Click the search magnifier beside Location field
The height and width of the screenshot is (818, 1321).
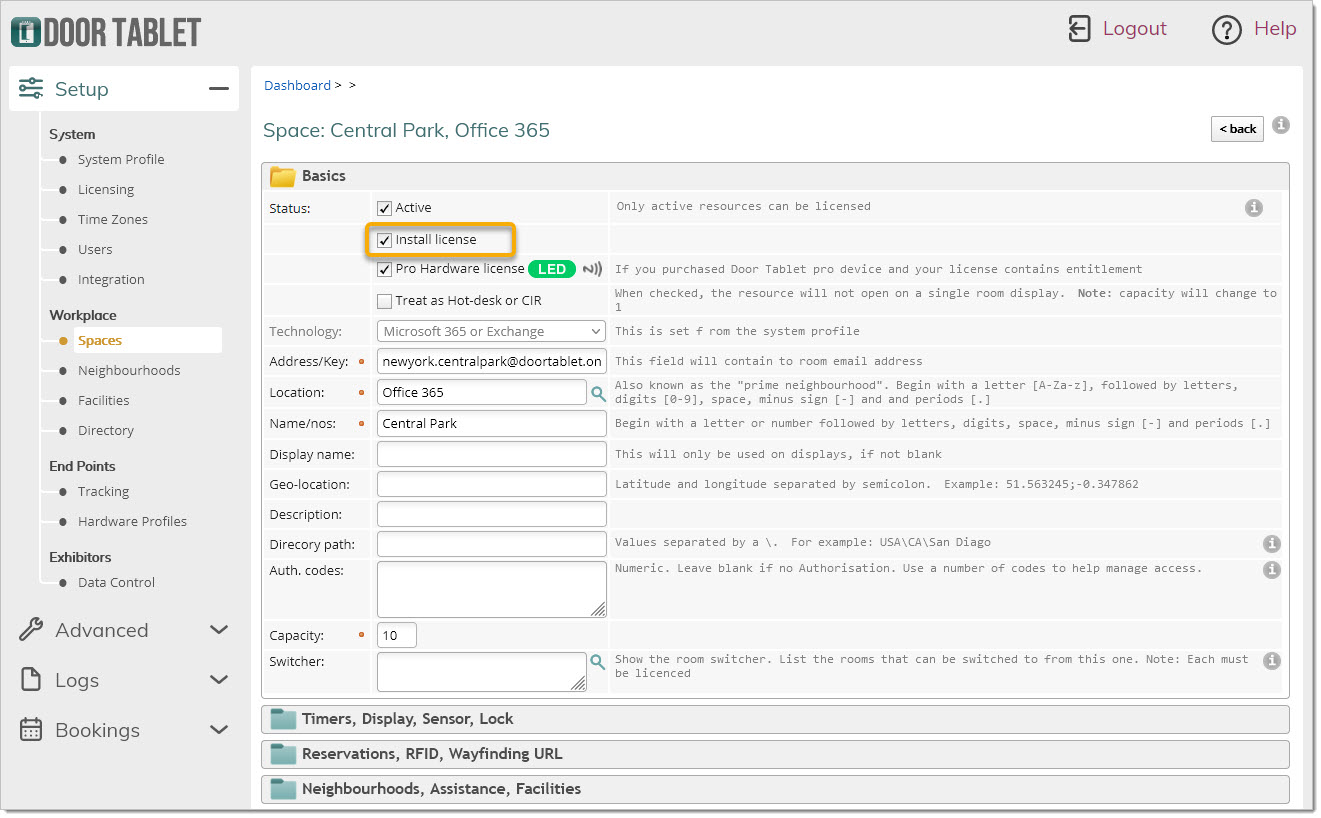[x=598, y=394]
